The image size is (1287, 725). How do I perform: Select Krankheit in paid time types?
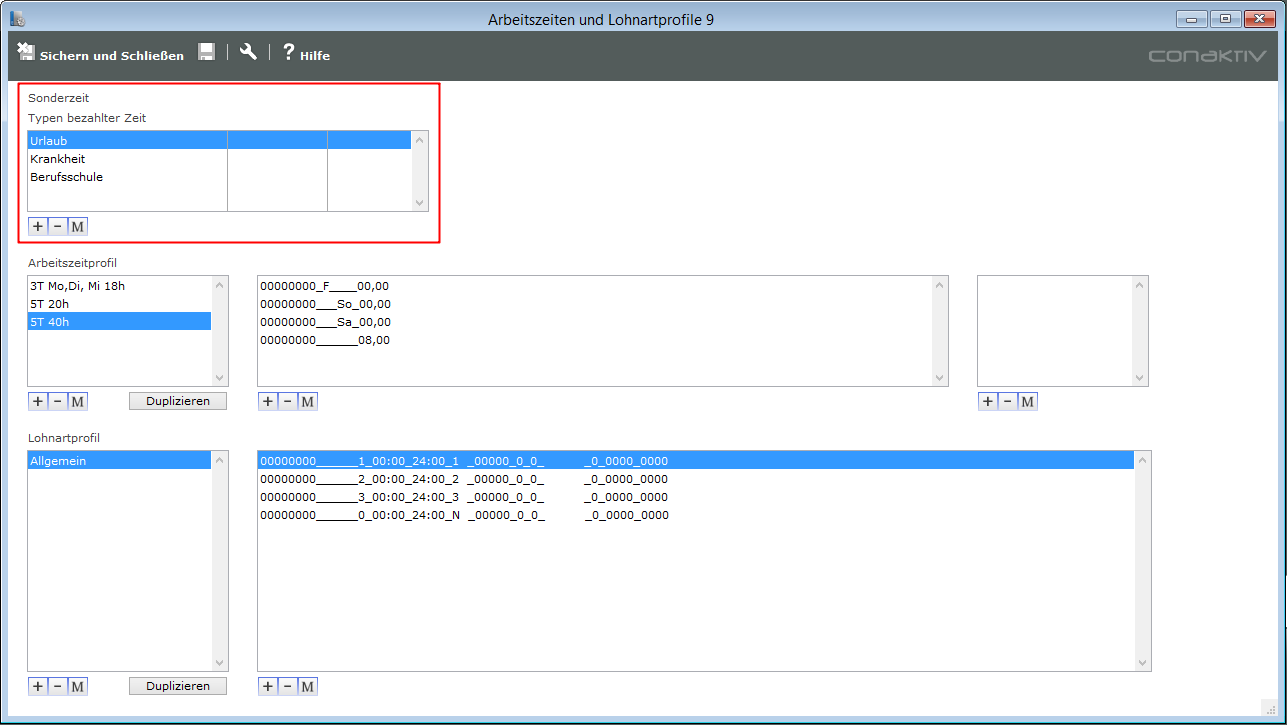tap(58, 159)
